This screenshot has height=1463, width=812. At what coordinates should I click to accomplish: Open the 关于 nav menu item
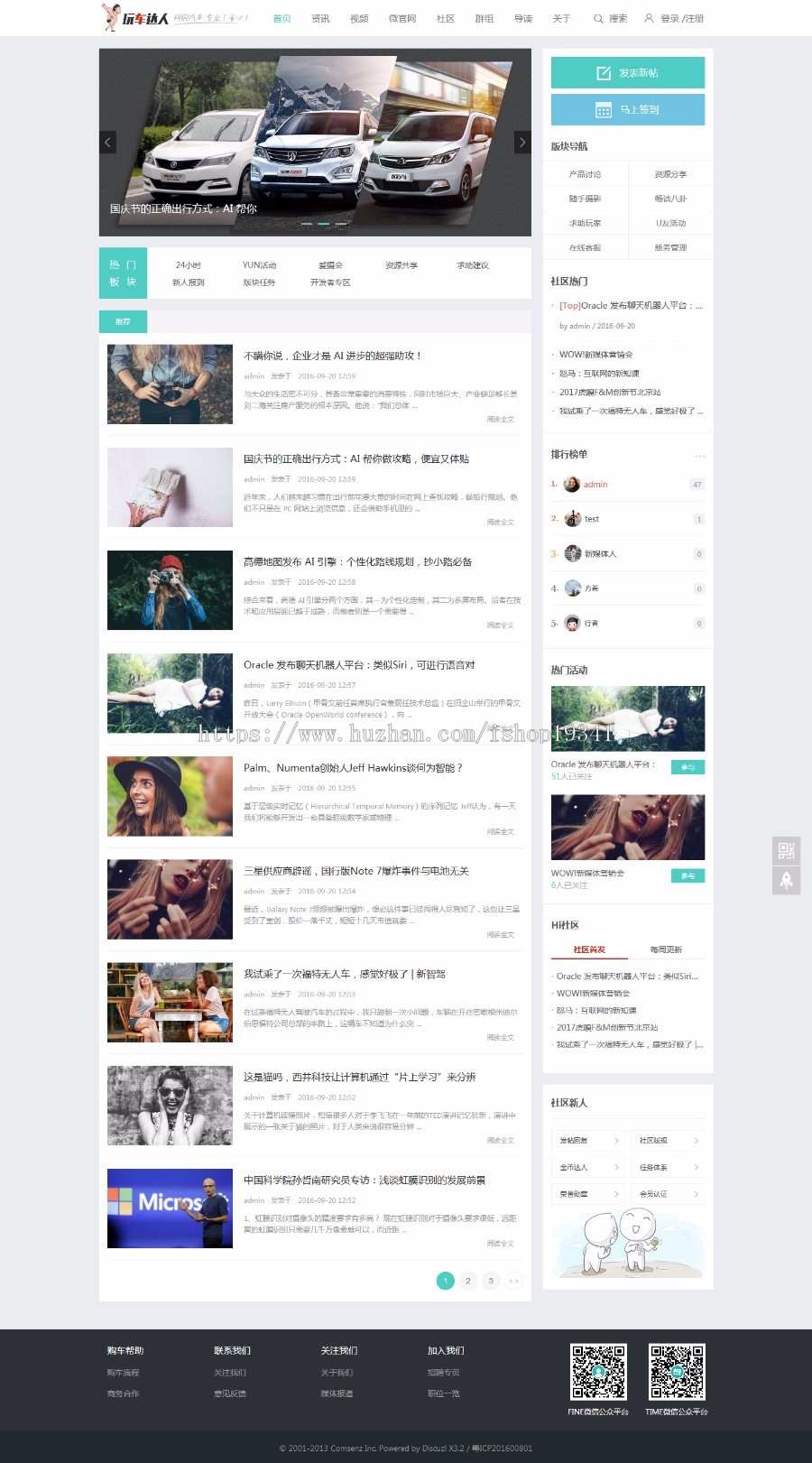(x=561, y=19)
